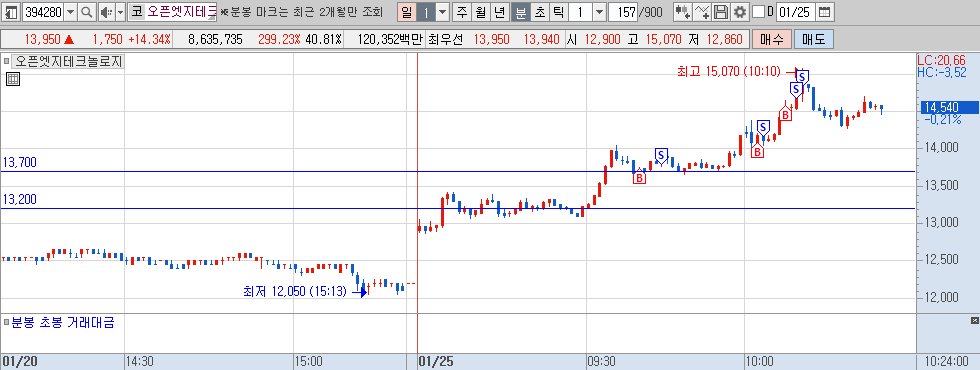Save chart with floppy disk icon
This screenshot has height=370, width=980.
click(721, 12)
